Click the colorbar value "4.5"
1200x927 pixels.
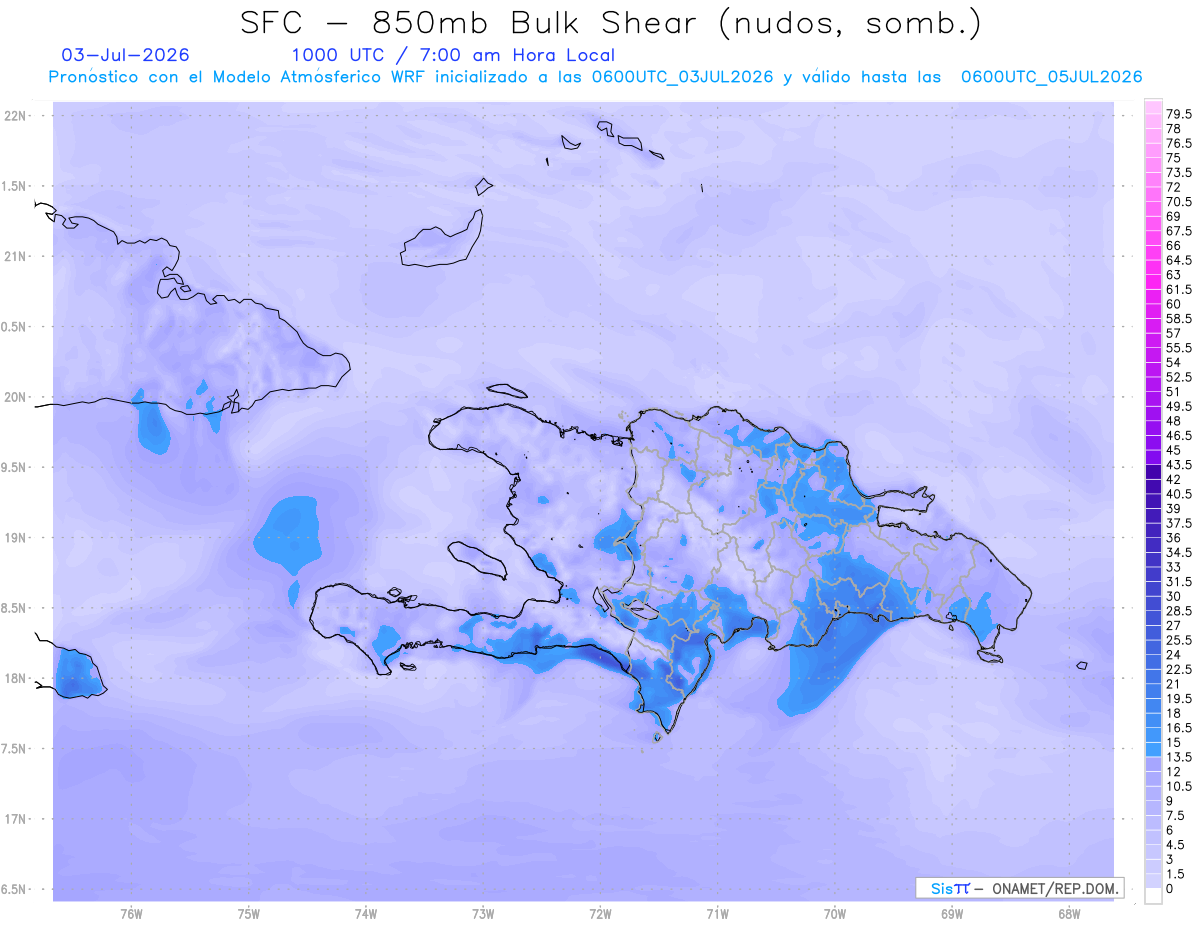pos(1176,845)
